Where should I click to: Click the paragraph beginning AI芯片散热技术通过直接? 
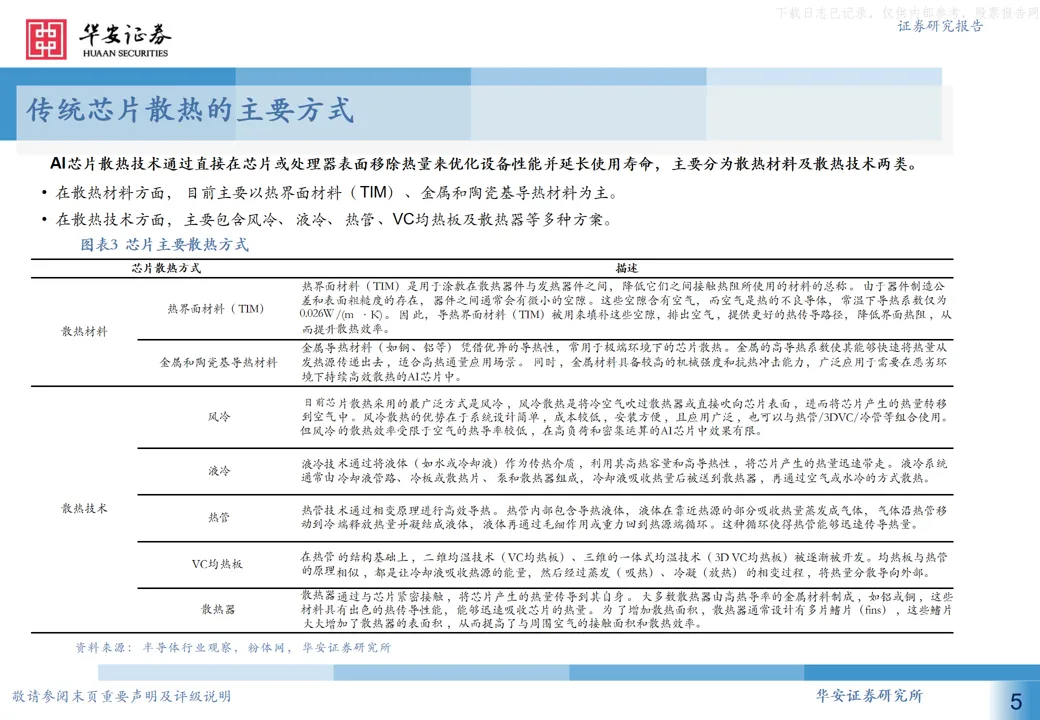click(484, 164)
